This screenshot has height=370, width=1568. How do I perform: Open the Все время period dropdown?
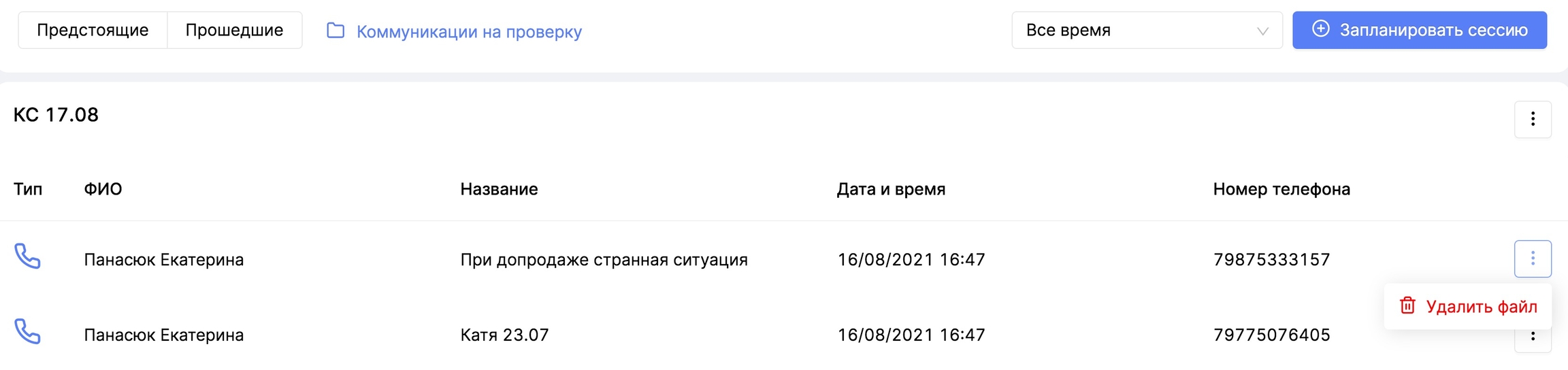point(1146,30)
